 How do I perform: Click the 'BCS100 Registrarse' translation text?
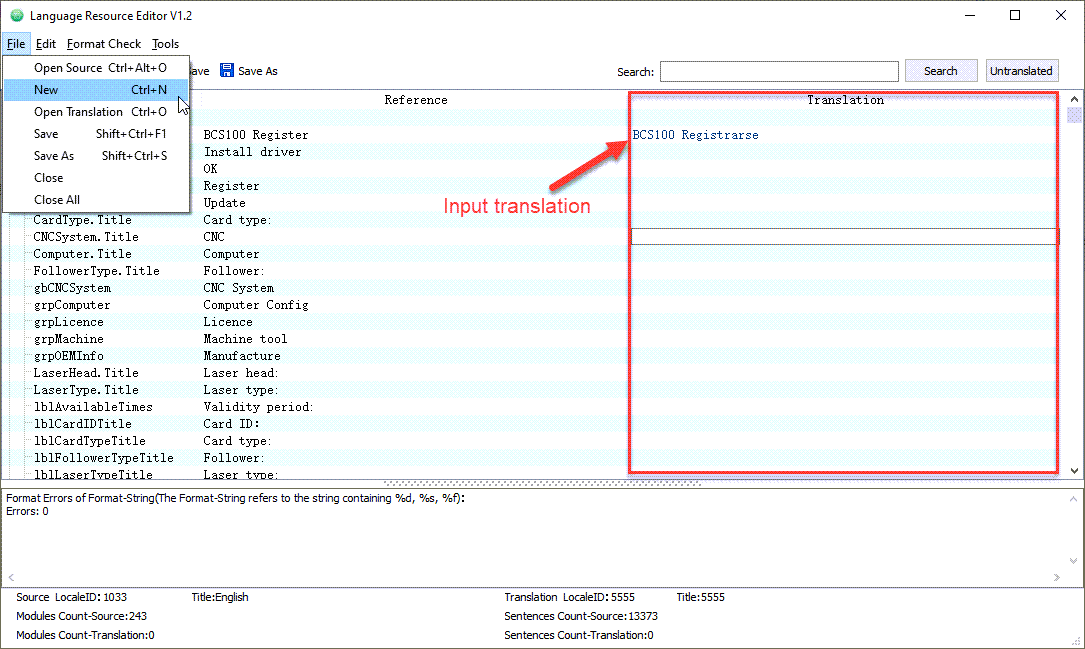click(695, 135)
